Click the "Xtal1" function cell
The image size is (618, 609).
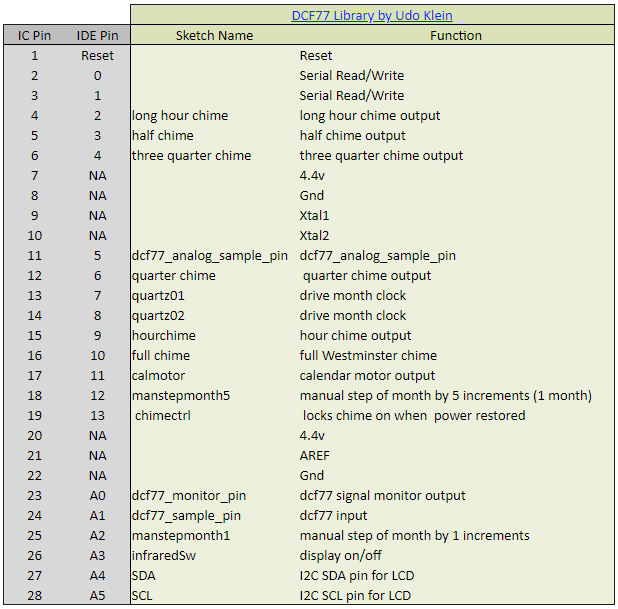point(314,215)
